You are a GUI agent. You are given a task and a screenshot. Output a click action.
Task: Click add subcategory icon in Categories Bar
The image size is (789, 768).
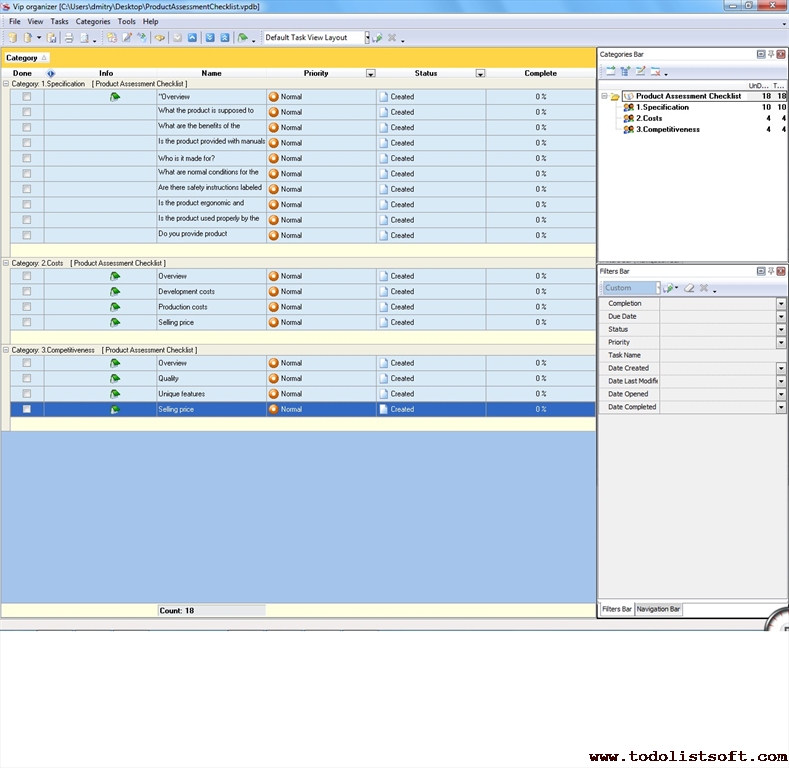pos(625,72)
